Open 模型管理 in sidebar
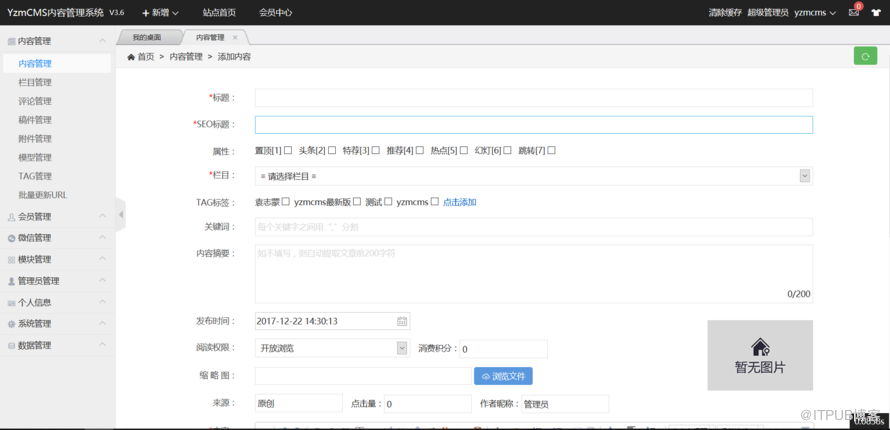 point(35,157)
